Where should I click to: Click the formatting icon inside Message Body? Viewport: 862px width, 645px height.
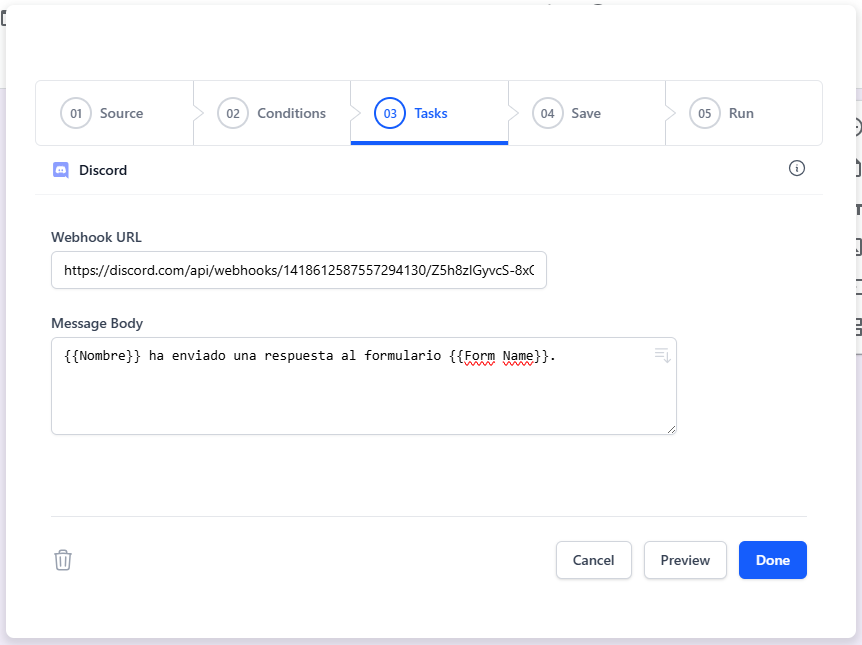(661, 355)
